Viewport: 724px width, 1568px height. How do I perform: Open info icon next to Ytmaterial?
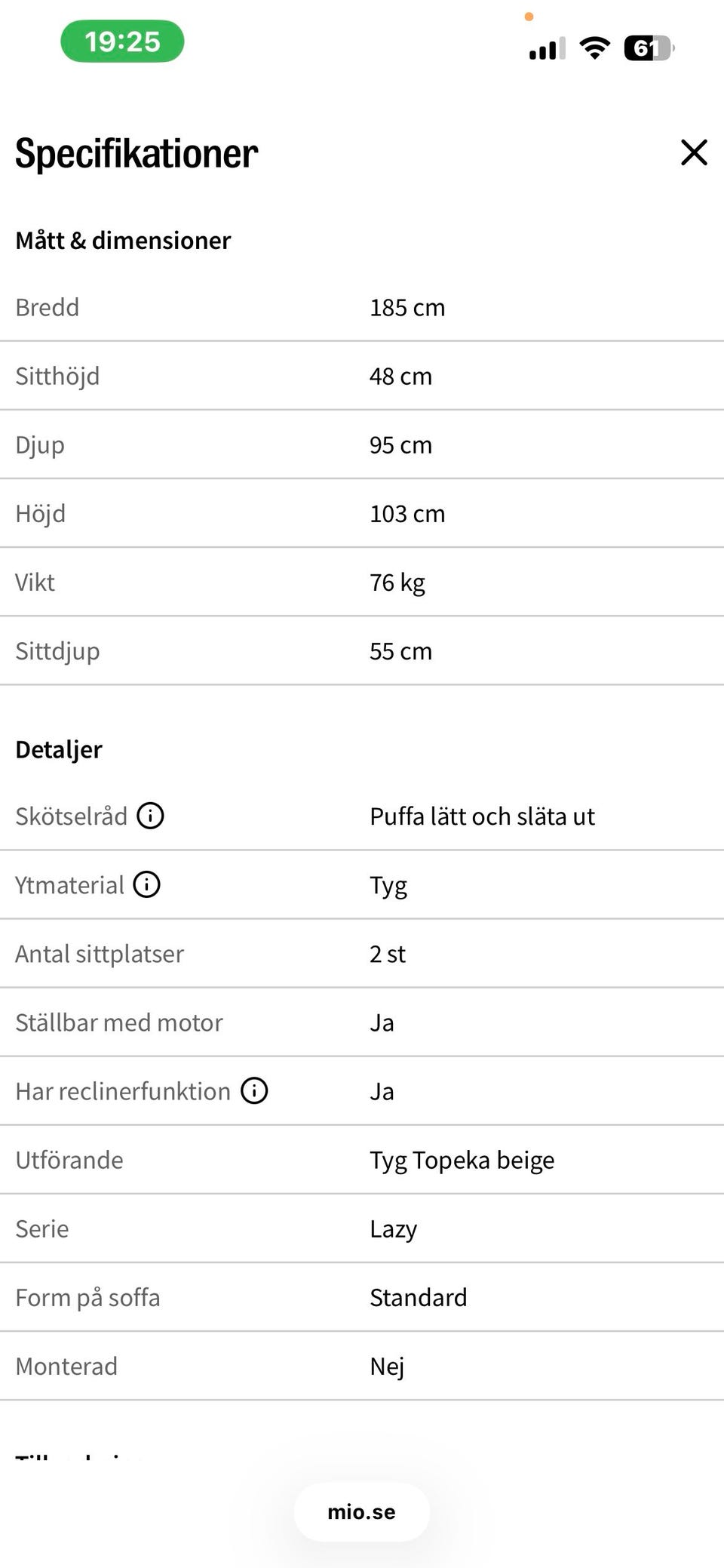[x=146, y=884]
